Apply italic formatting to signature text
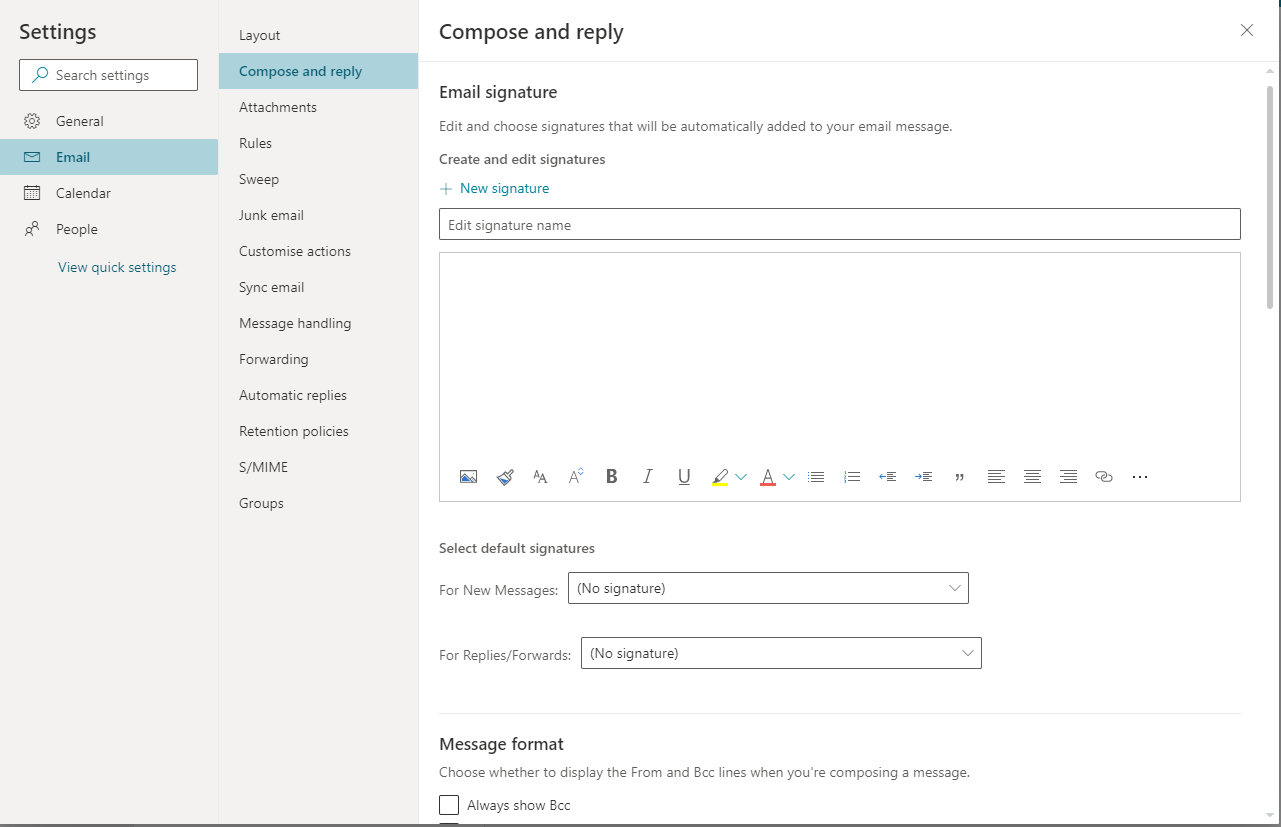1281x827 pixels. point(648,477)
